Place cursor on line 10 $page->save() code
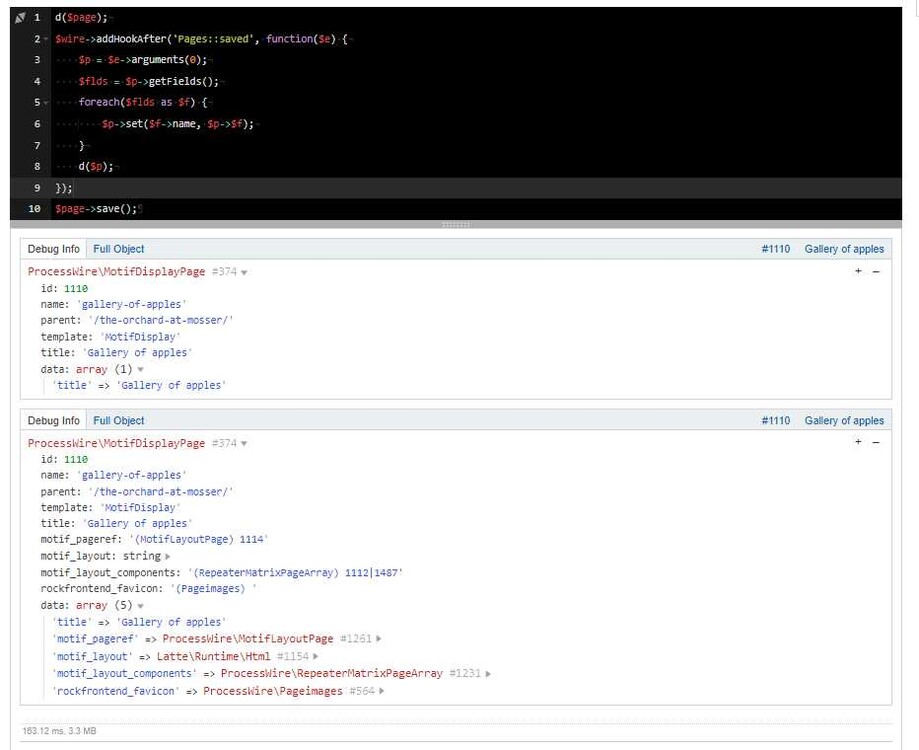 [x=96, y=209]
